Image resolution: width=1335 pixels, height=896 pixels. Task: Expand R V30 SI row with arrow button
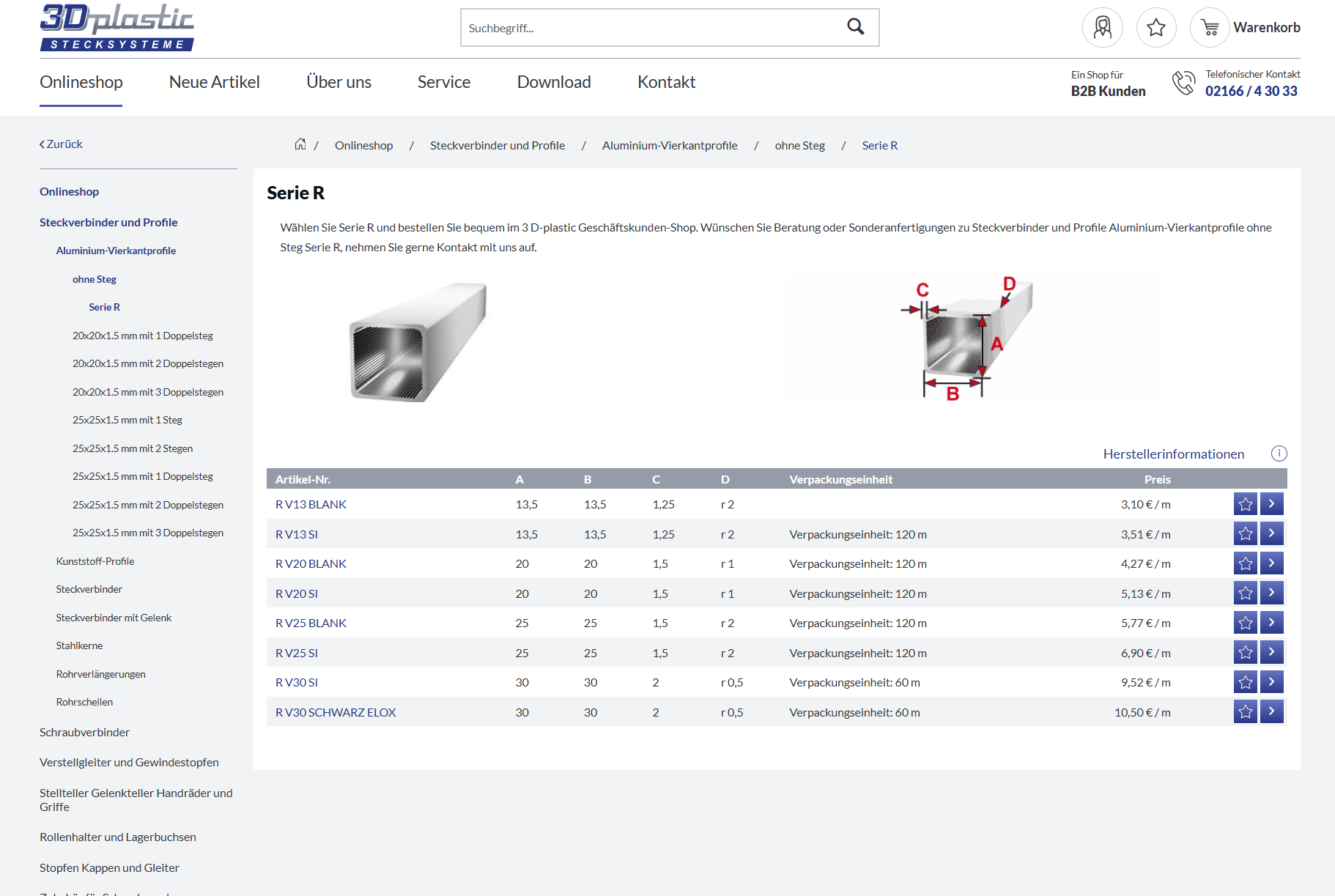[x=1271, y=682]
